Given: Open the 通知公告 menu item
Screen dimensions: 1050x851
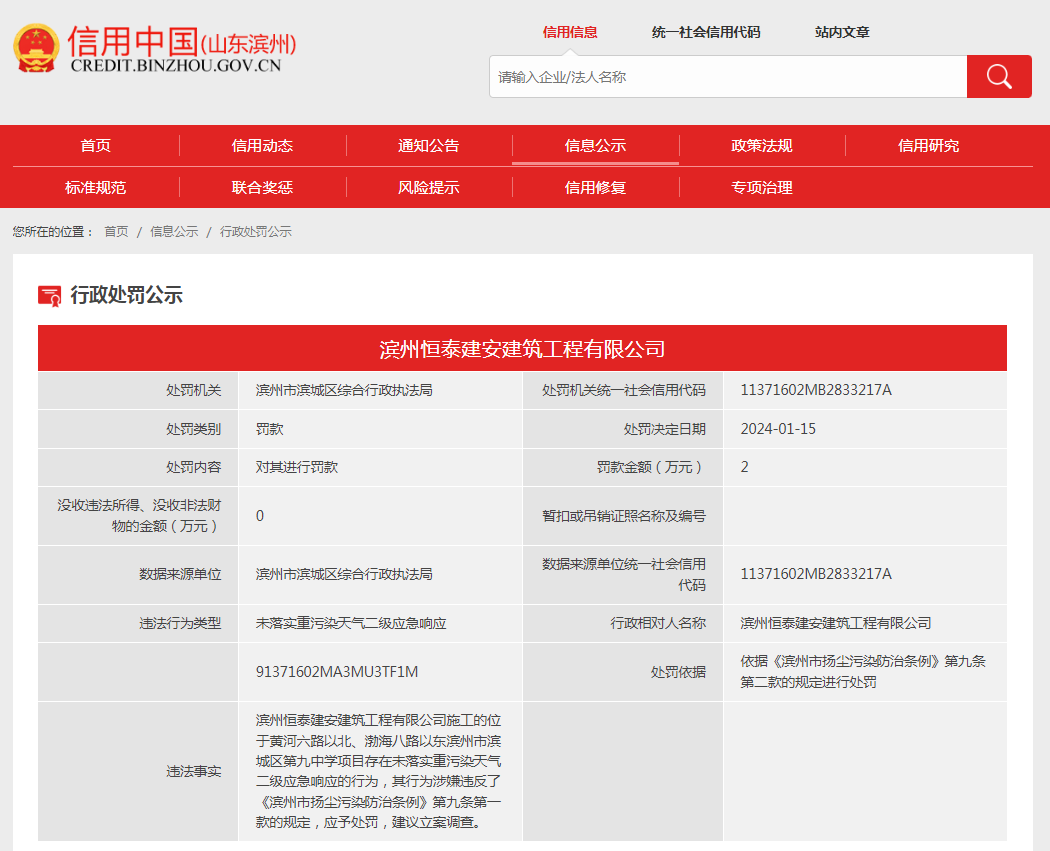Looking at the screenshot, I should 429,145.
